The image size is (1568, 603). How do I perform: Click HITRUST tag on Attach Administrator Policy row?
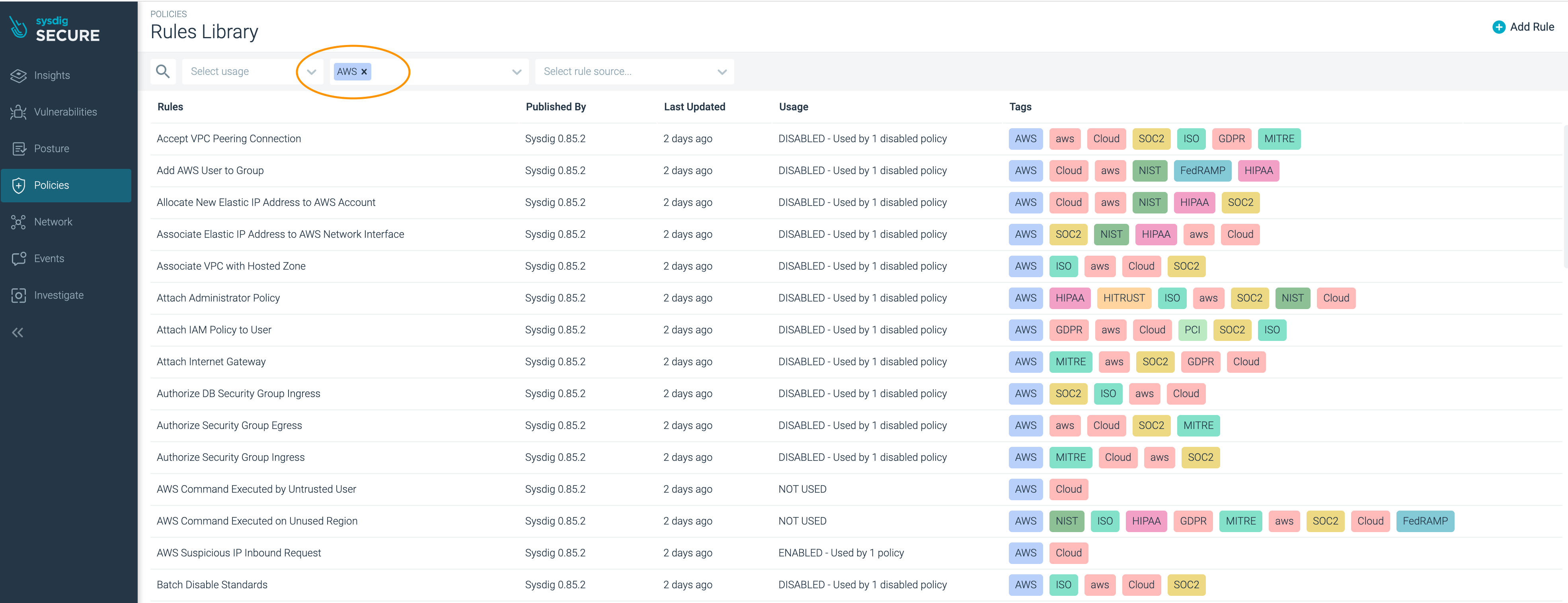[x=1123, y=298]
